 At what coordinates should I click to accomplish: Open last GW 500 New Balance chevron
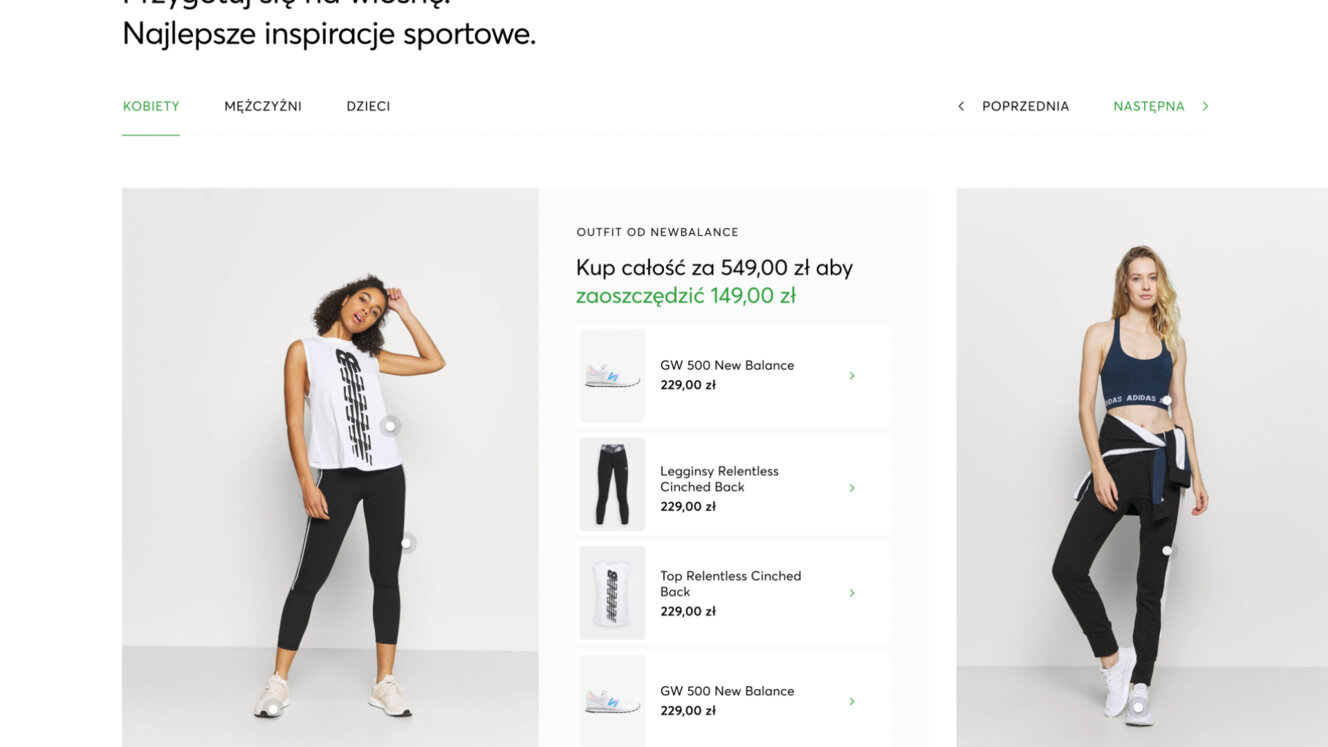coord(852,702)
